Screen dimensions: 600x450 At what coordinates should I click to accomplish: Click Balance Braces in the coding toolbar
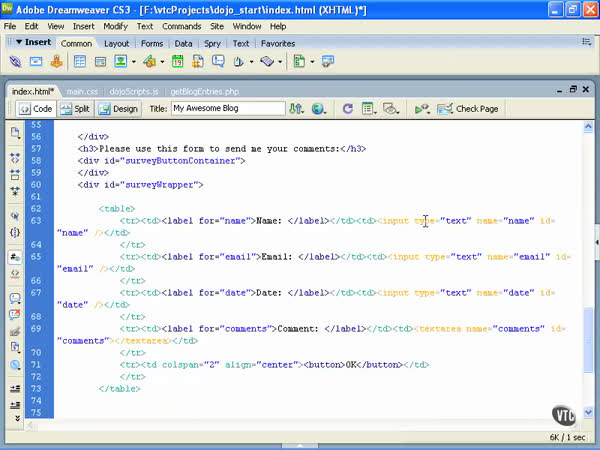click(x=15, y=232)
